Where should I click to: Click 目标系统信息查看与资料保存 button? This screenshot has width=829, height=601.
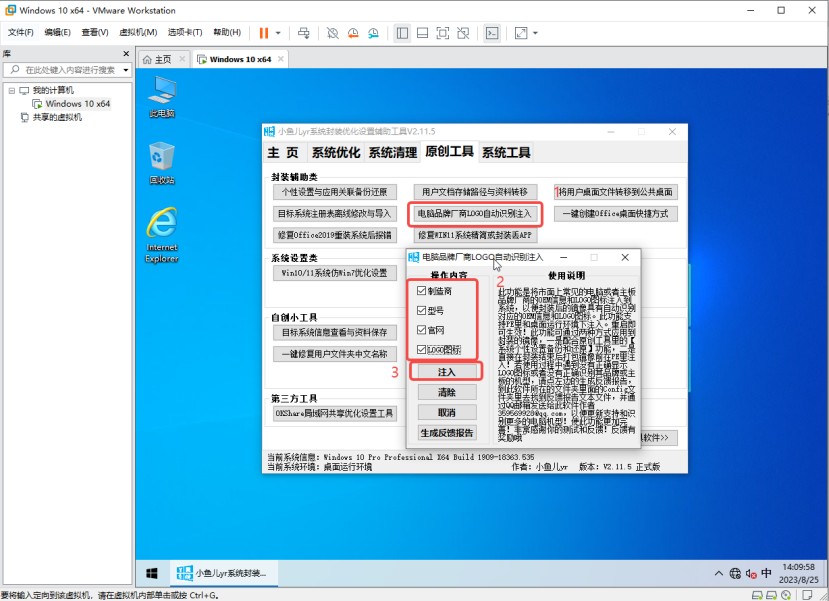pos(335,332)
